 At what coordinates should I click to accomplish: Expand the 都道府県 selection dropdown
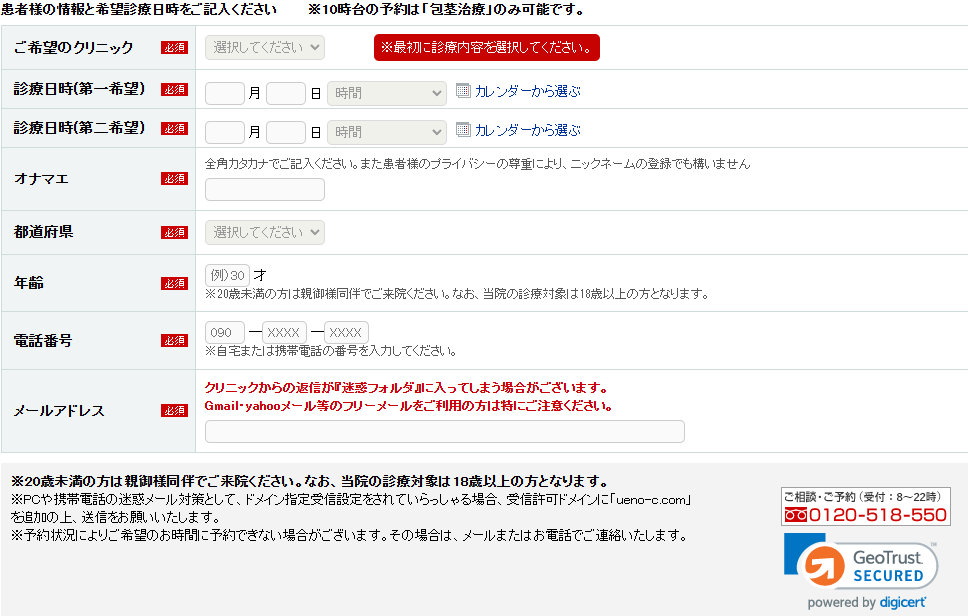[x=265, y=232]
